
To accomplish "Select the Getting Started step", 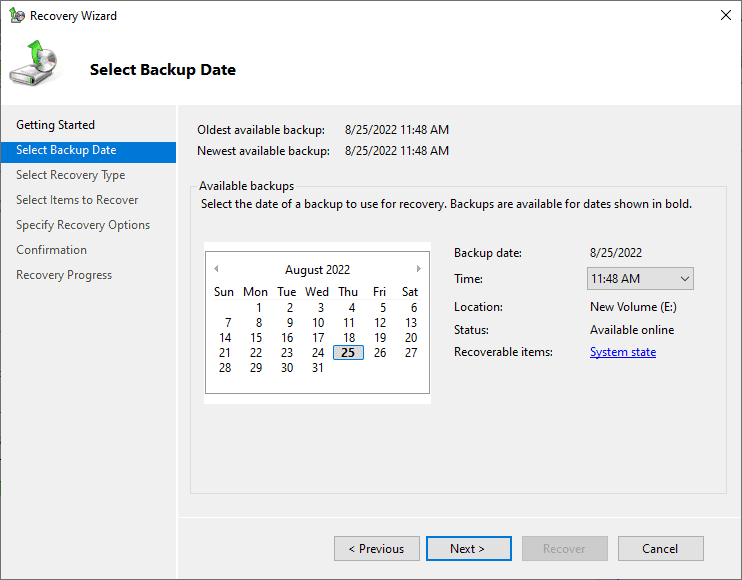I will point(55,125).
